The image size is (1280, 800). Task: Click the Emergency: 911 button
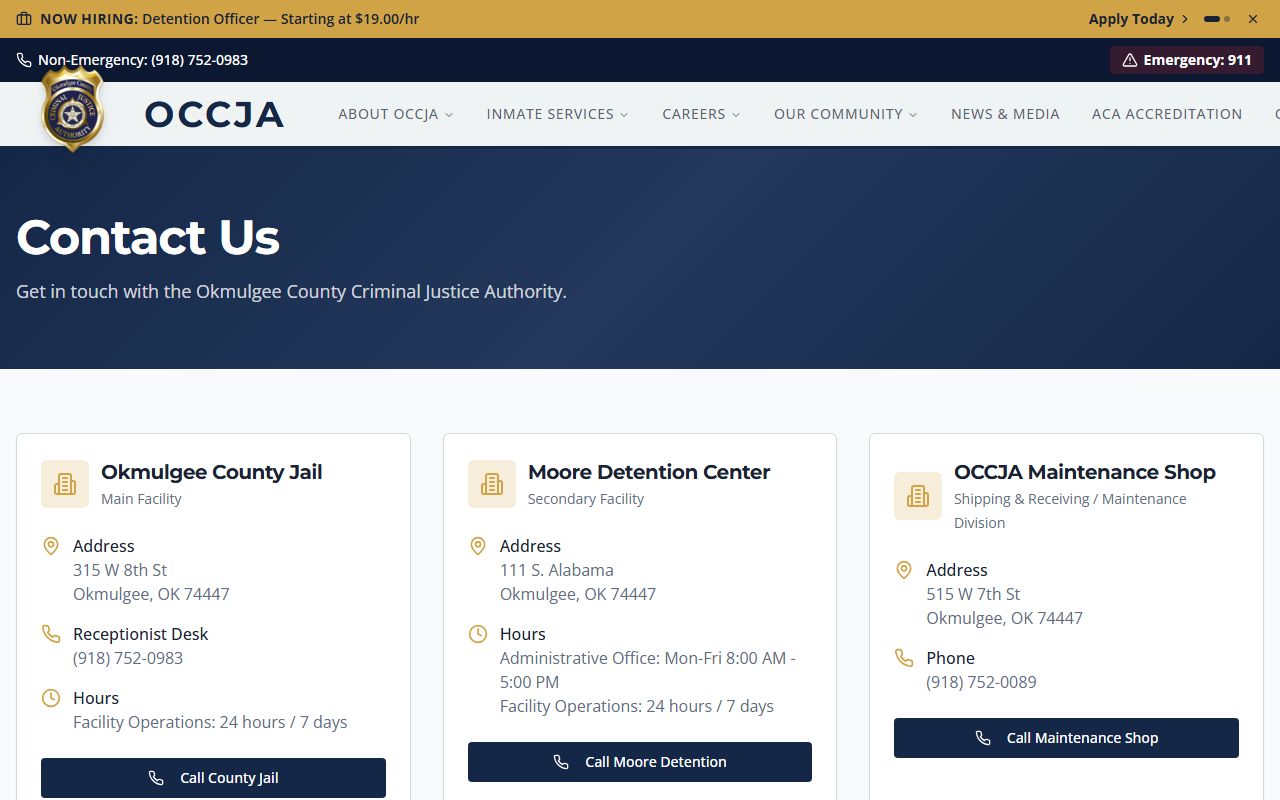pyautogui.click(x=1187, y=60)
